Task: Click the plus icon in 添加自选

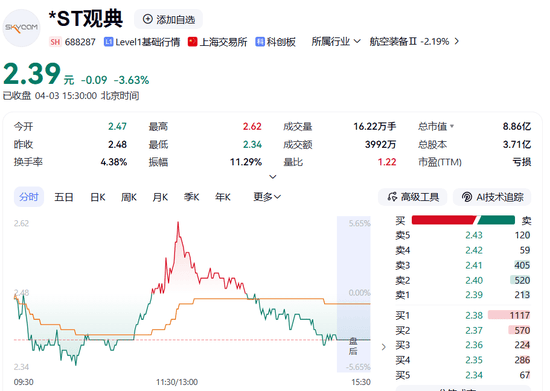Action: click(x=148, y=19)
